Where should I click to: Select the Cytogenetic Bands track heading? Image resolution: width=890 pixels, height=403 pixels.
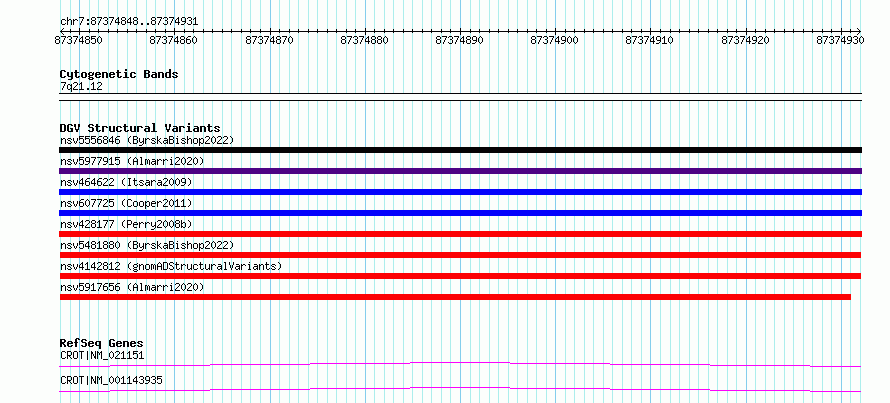pos(119,74)
